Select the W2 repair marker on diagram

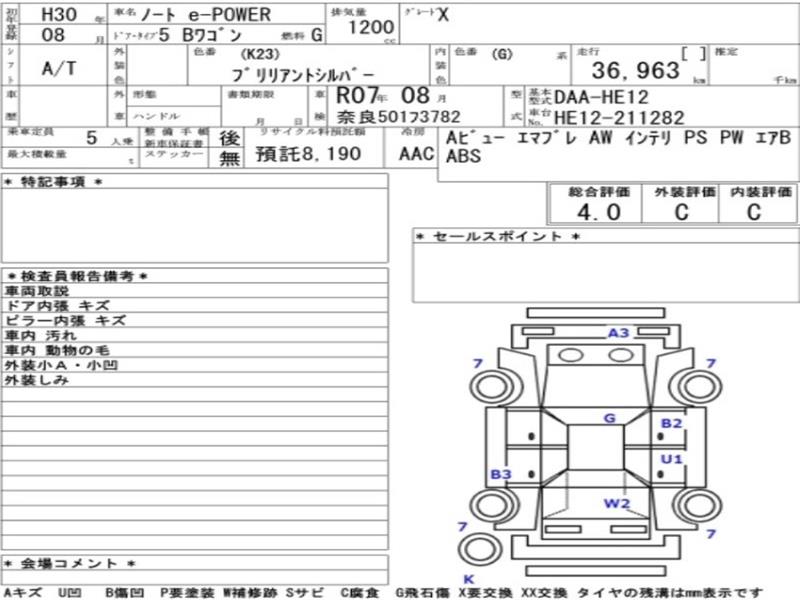coord(617,504)
